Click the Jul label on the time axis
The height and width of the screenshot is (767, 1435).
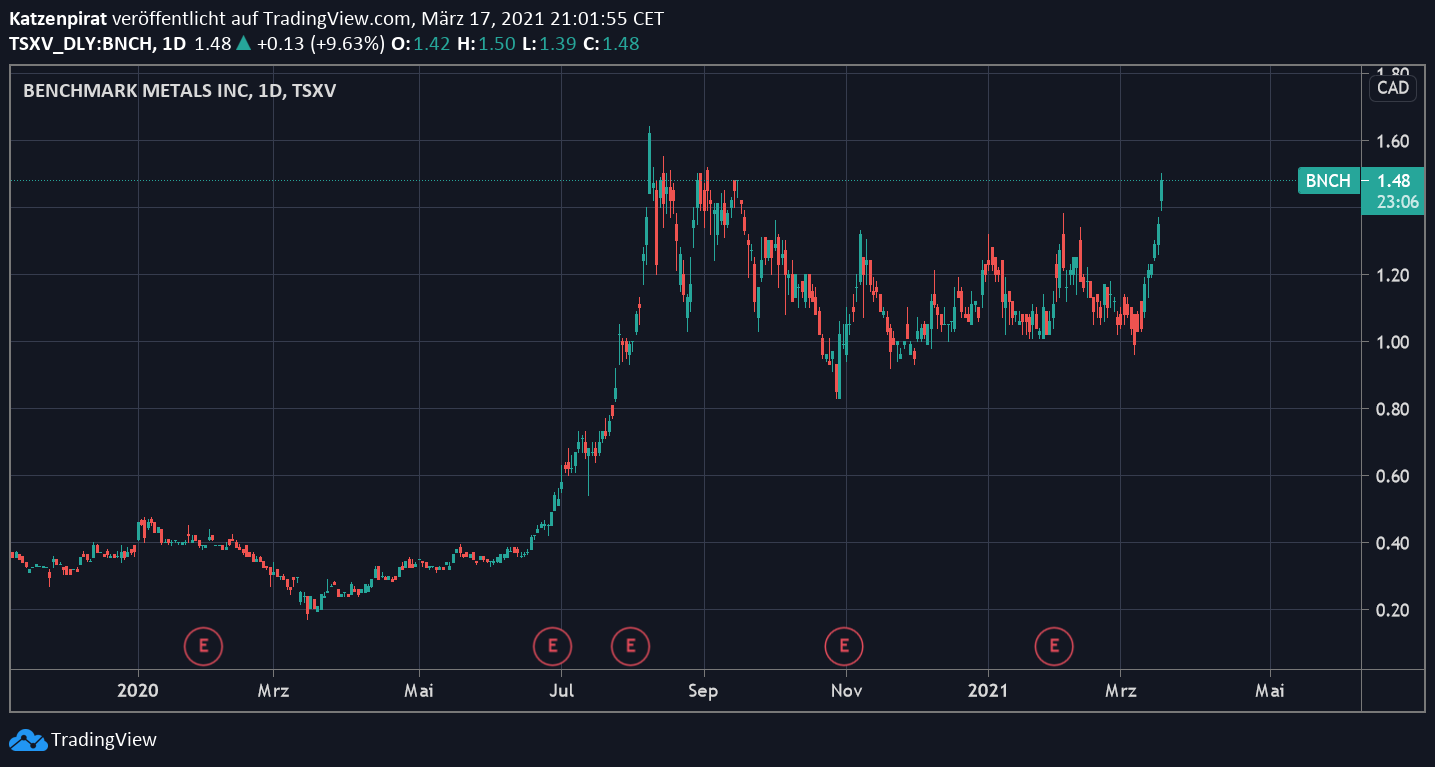(x=562, y=690)
